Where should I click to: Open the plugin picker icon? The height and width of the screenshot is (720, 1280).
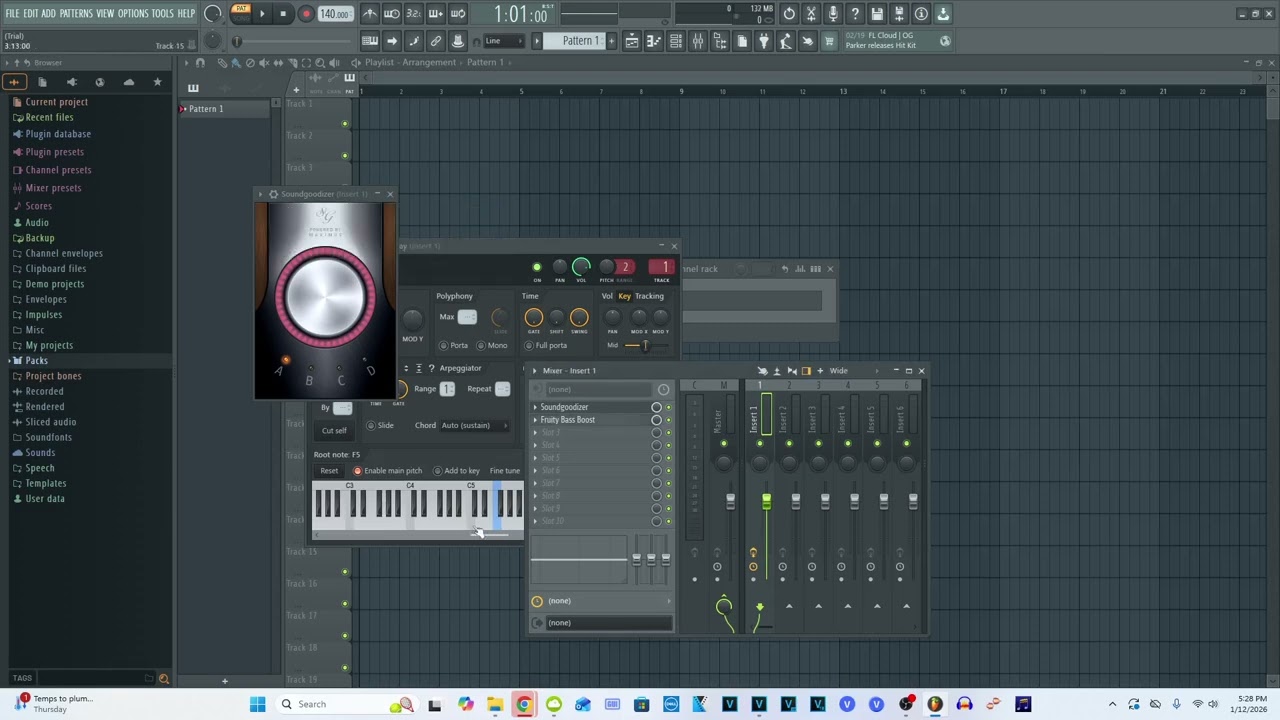[x=764, y=41]
